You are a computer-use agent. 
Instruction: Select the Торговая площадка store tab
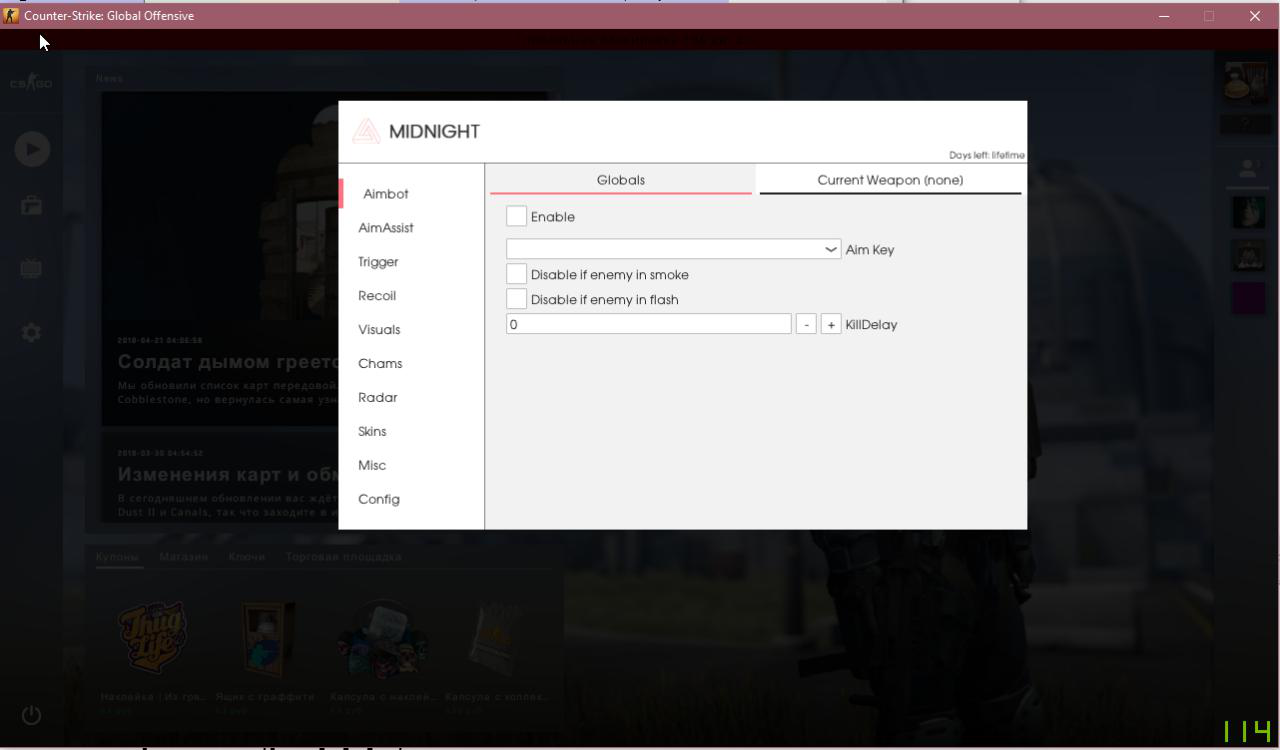pyautogui.click(x=344, y=557)
